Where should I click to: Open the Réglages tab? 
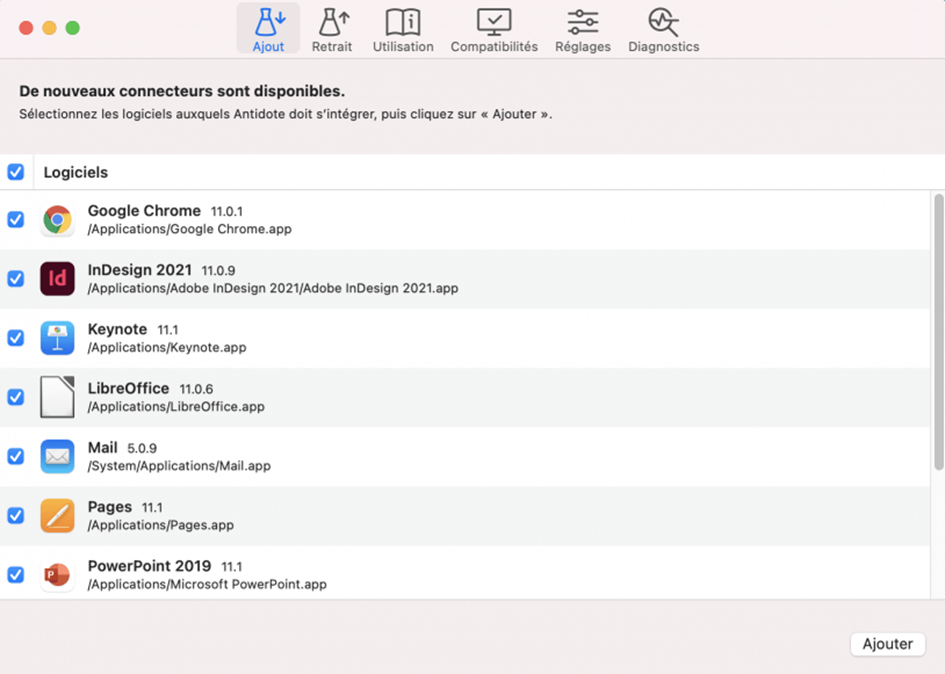point(583,28)
